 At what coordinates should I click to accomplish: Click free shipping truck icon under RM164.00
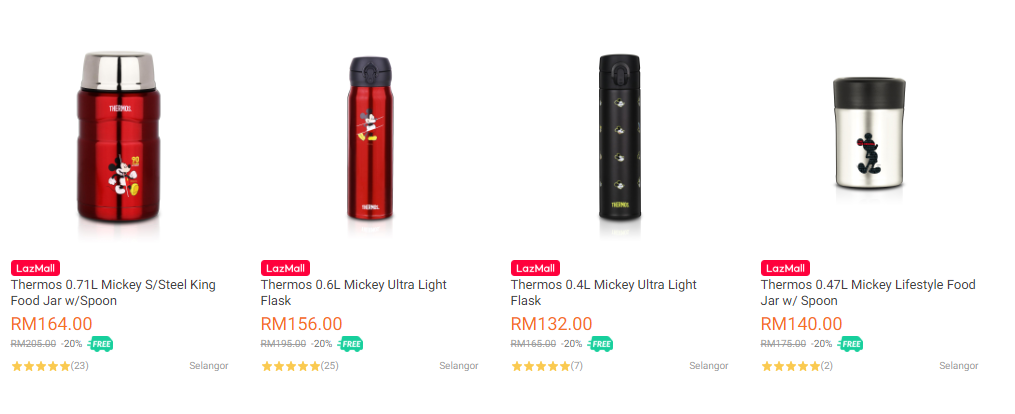100,344
